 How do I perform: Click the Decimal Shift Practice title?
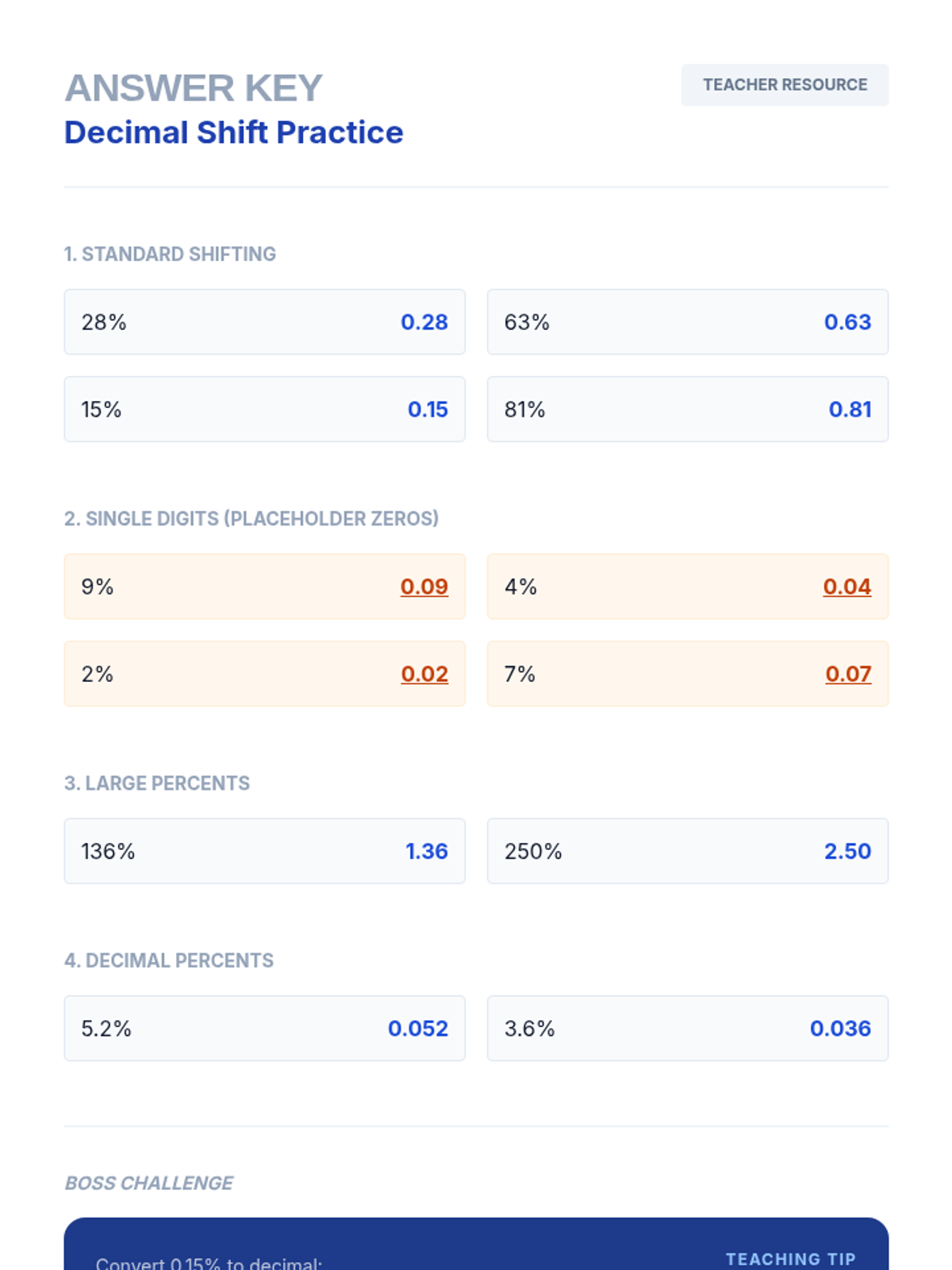point(233,133)
